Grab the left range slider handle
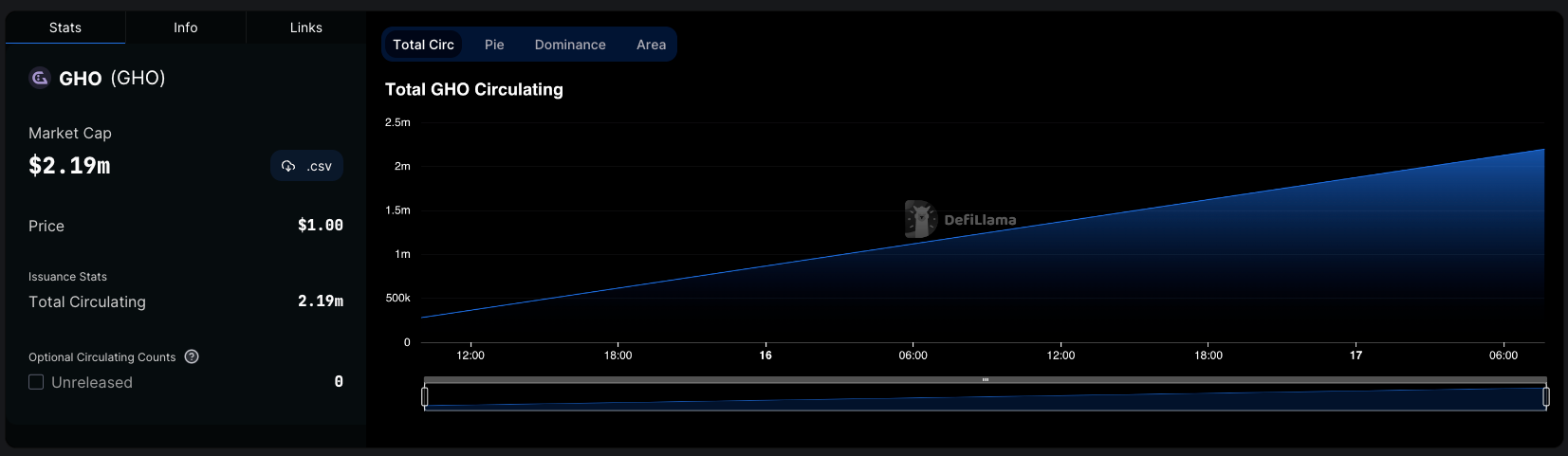 coord(425,396)
